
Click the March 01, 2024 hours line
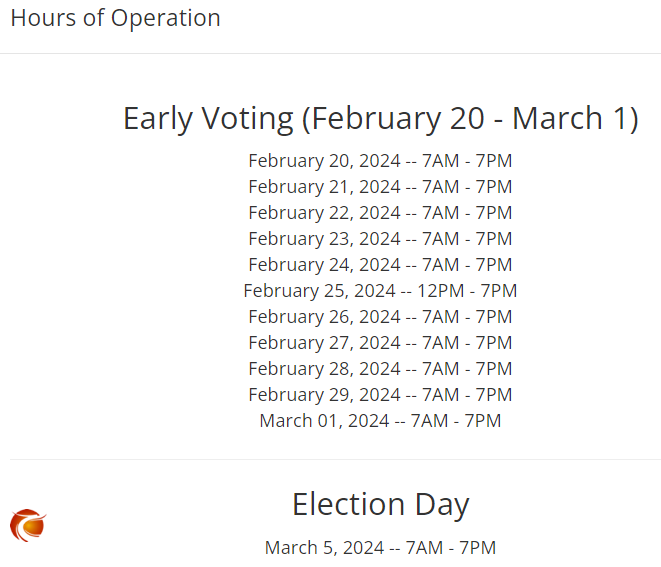click(x=380, y=421)
